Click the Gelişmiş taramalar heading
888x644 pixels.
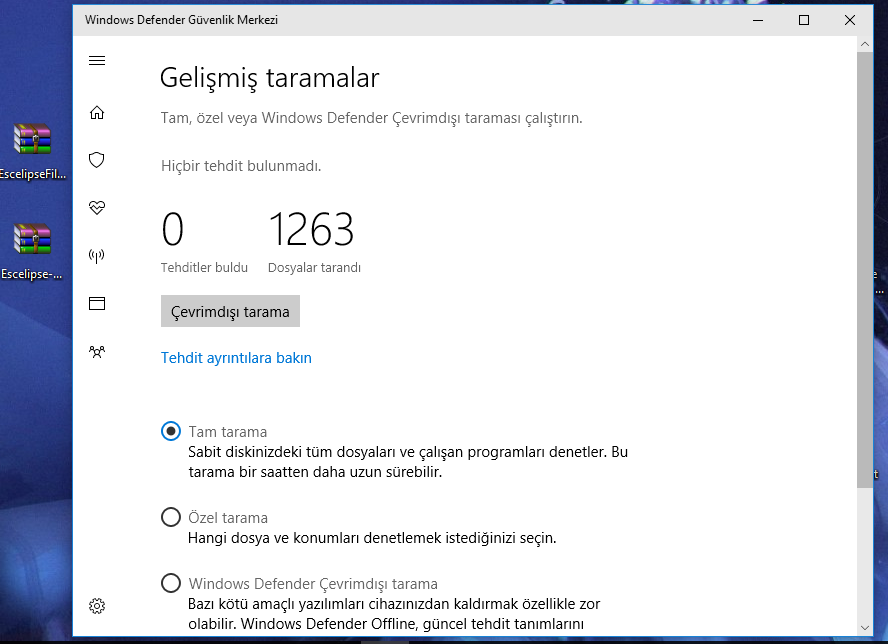click(270, 78)
